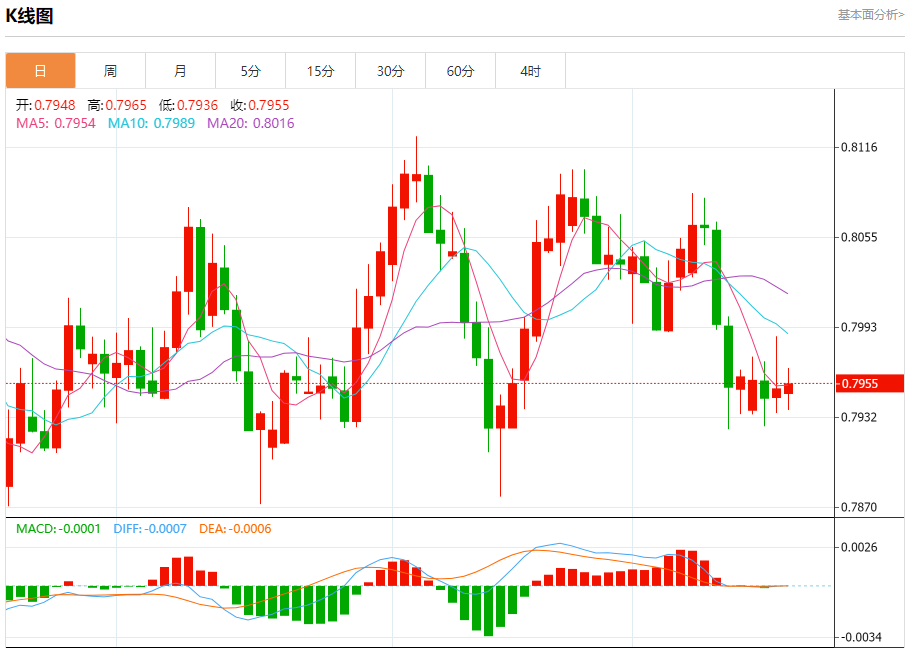Select the 日 daily chart tab
The width and height of the screenshot is (908, 648).
[40, 71]
